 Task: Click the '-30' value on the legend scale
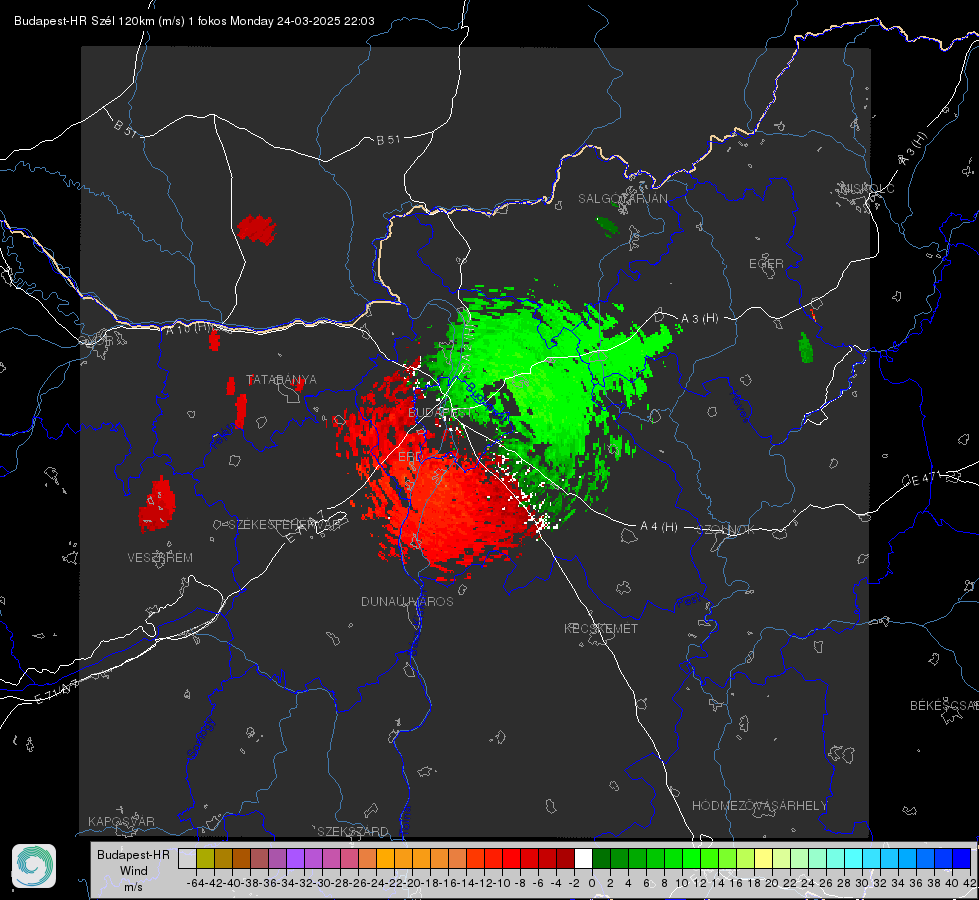point(322,883)
